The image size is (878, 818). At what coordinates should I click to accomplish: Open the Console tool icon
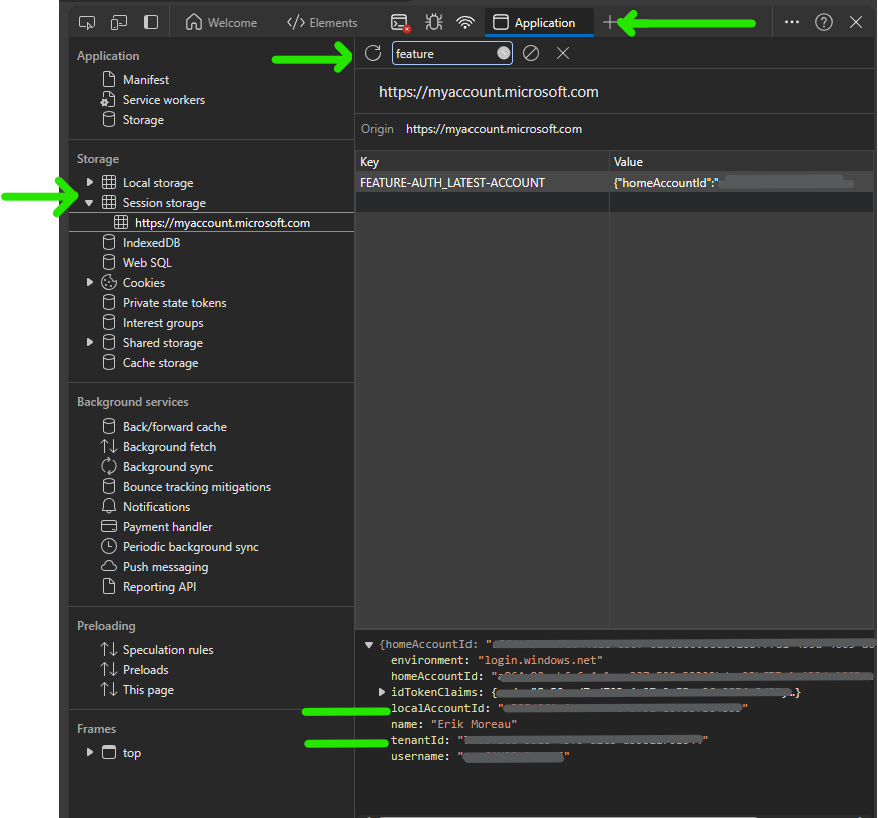(399, 22)
